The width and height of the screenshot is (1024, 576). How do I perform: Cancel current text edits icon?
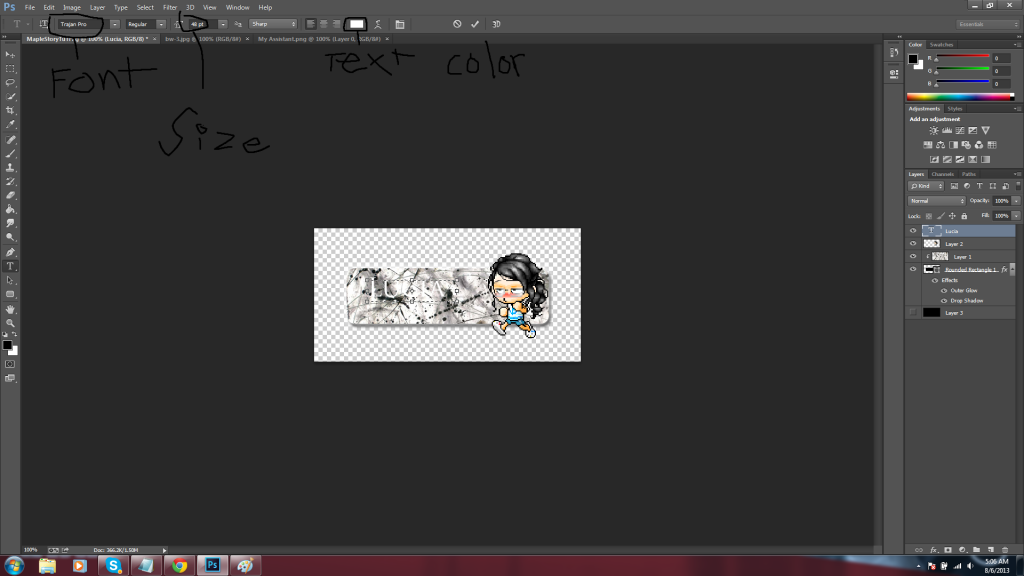457,24
